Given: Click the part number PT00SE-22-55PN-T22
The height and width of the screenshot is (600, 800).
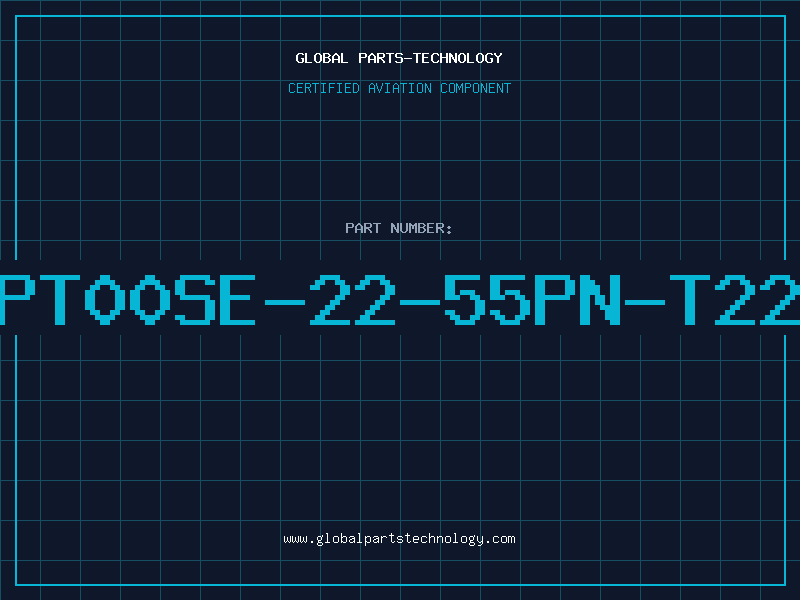Looking at the screenshot, I should pyautogui.click(x=400, y=299).
